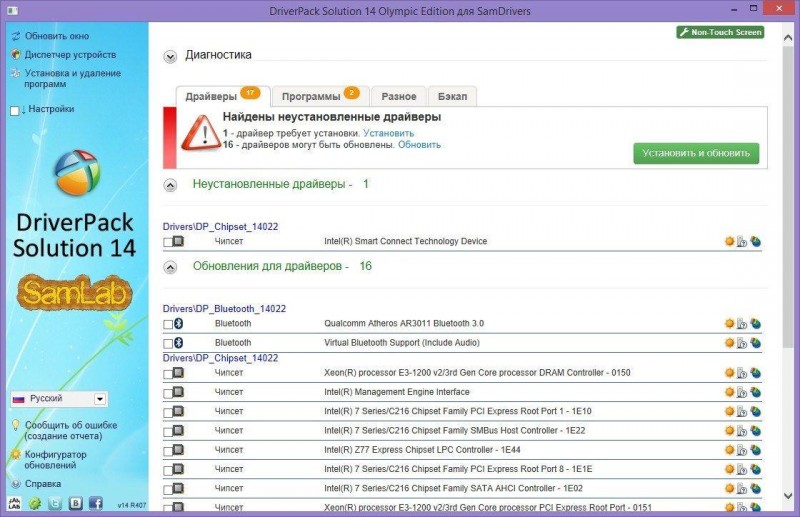
Task: Click driver info icon for SMBus Host Controller
Action: [x=742, y=431]
